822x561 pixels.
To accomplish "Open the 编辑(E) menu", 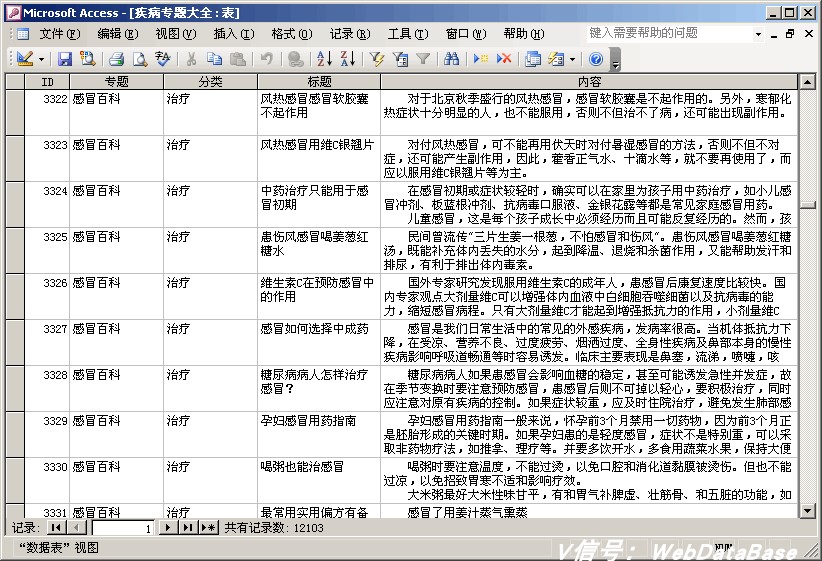I will coord(118,34).
